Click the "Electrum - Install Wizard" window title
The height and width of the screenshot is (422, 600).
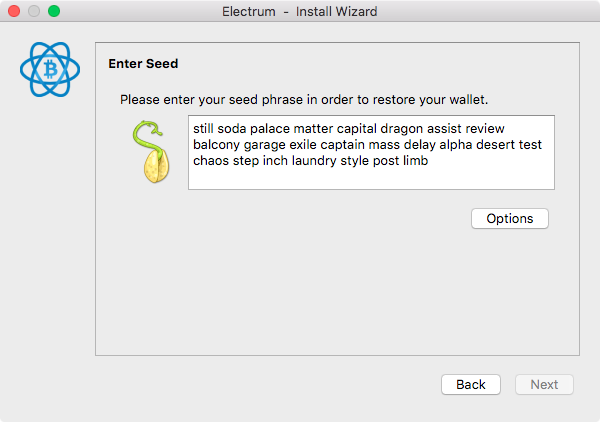point(300,11)
